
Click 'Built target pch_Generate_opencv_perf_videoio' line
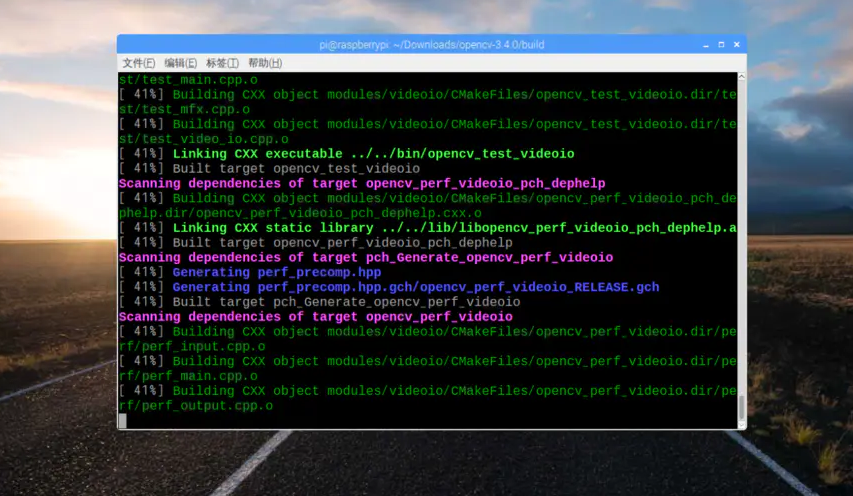coord(319,302)
